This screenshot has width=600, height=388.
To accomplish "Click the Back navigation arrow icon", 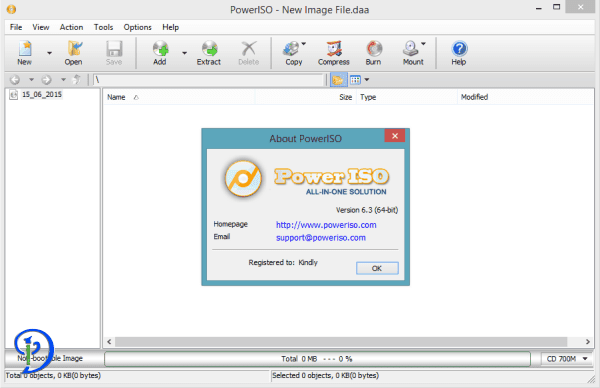I will click(x=15, y=80).
